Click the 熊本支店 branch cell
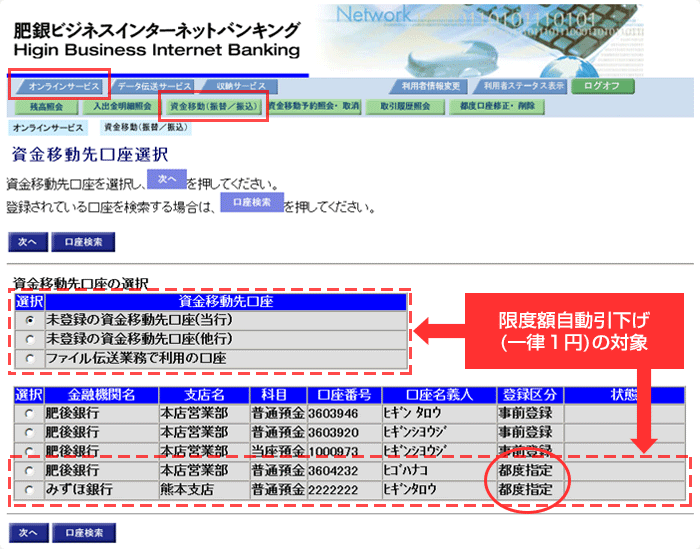 204,490
